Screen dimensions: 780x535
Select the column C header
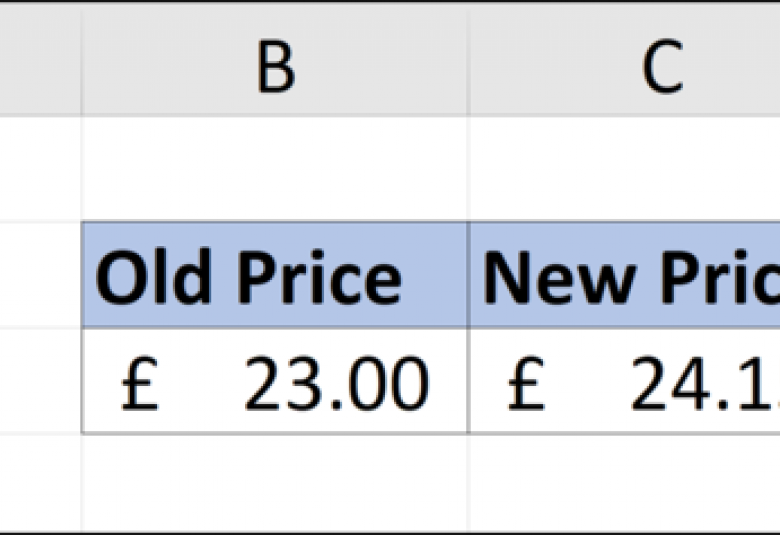pos(624,60)
